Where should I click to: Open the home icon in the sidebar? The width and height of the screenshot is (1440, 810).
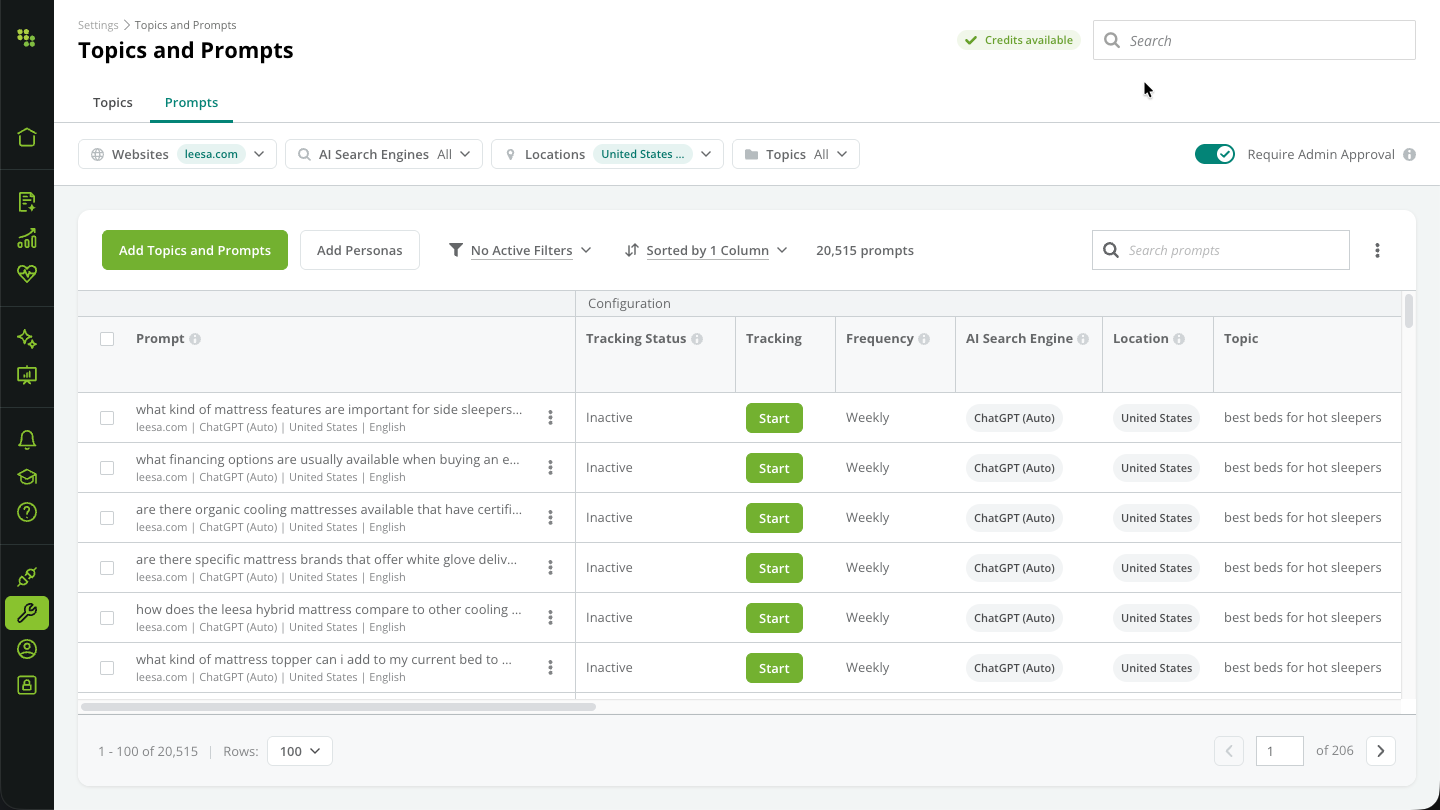click(27, 137)
